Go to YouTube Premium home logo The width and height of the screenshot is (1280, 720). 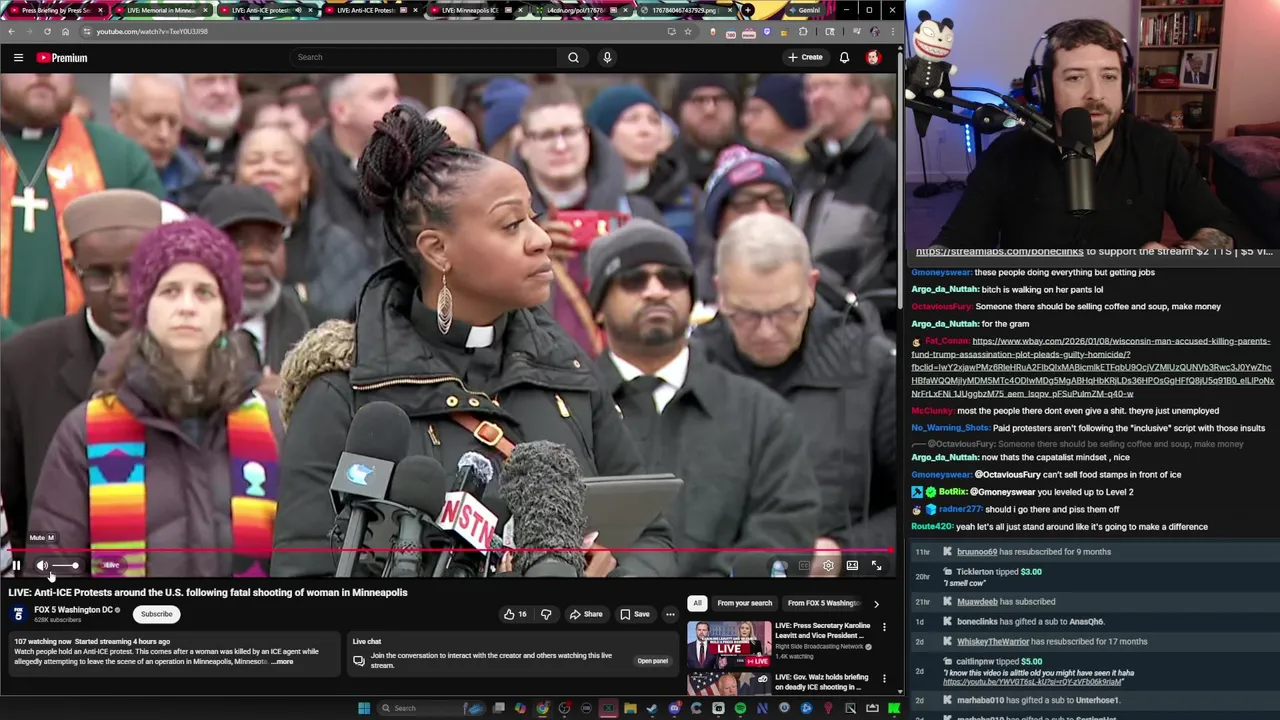pos(62,58)
